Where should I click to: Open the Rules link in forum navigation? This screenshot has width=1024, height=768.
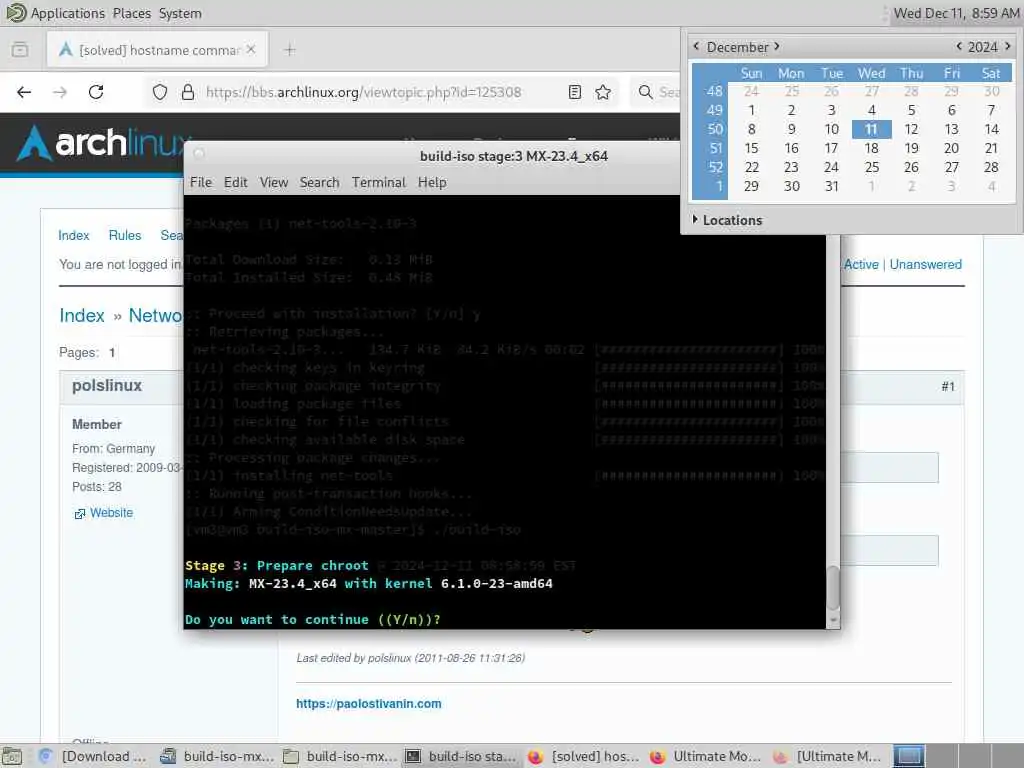[125, 235]
